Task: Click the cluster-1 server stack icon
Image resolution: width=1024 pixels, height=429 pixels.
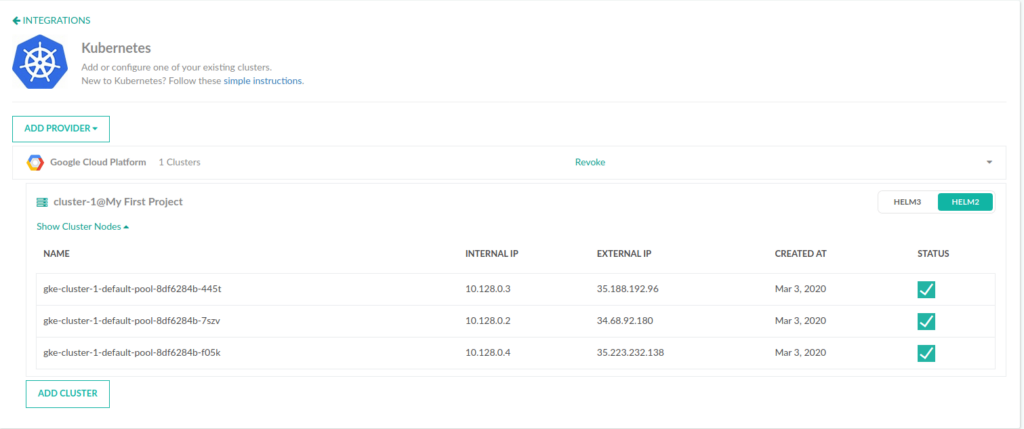Action: [42, 202]
